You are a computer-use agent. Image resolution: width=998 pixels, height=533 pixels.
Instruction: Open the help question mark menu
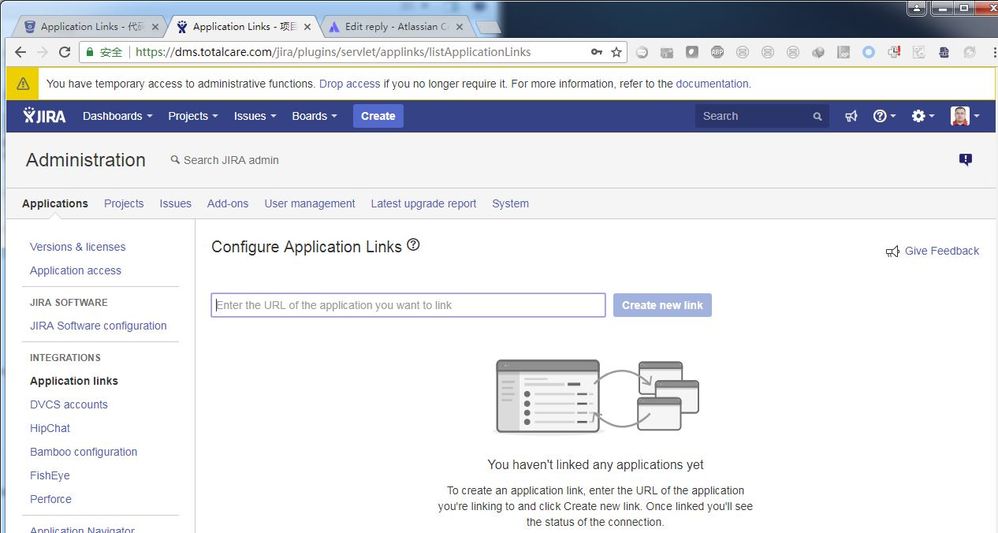tap(884, 116)
